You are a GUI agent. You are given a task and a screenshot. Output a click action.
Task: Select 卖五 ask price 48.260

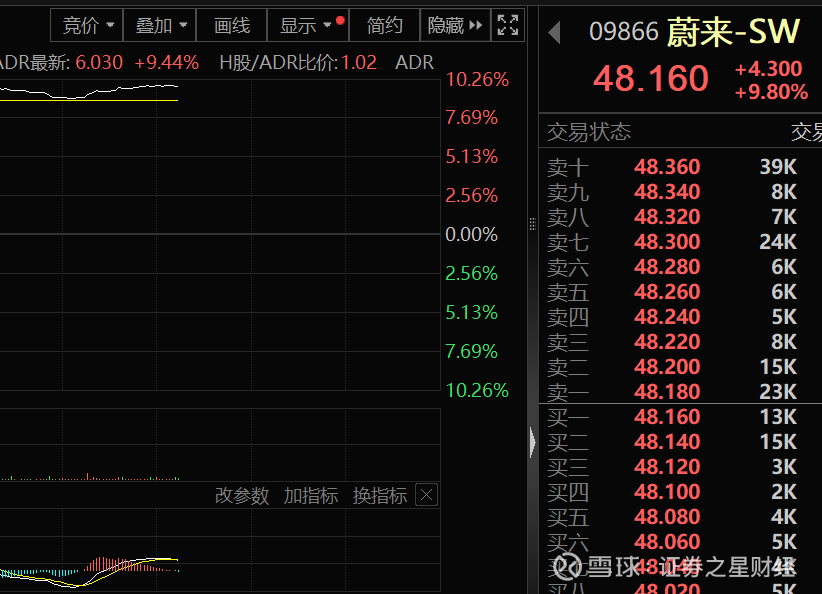point(667,291)
